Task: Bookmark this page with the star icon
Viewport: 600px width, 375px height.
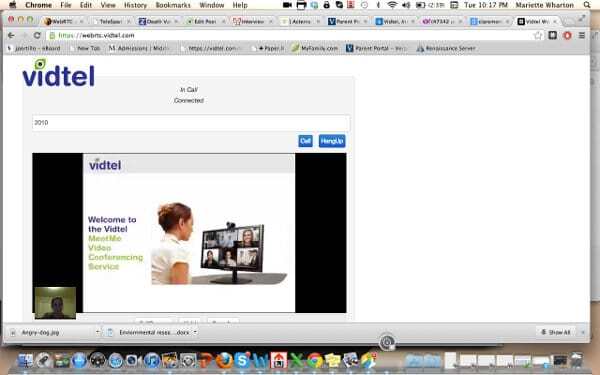Action: pyautogui.click(x=538, y=36)
